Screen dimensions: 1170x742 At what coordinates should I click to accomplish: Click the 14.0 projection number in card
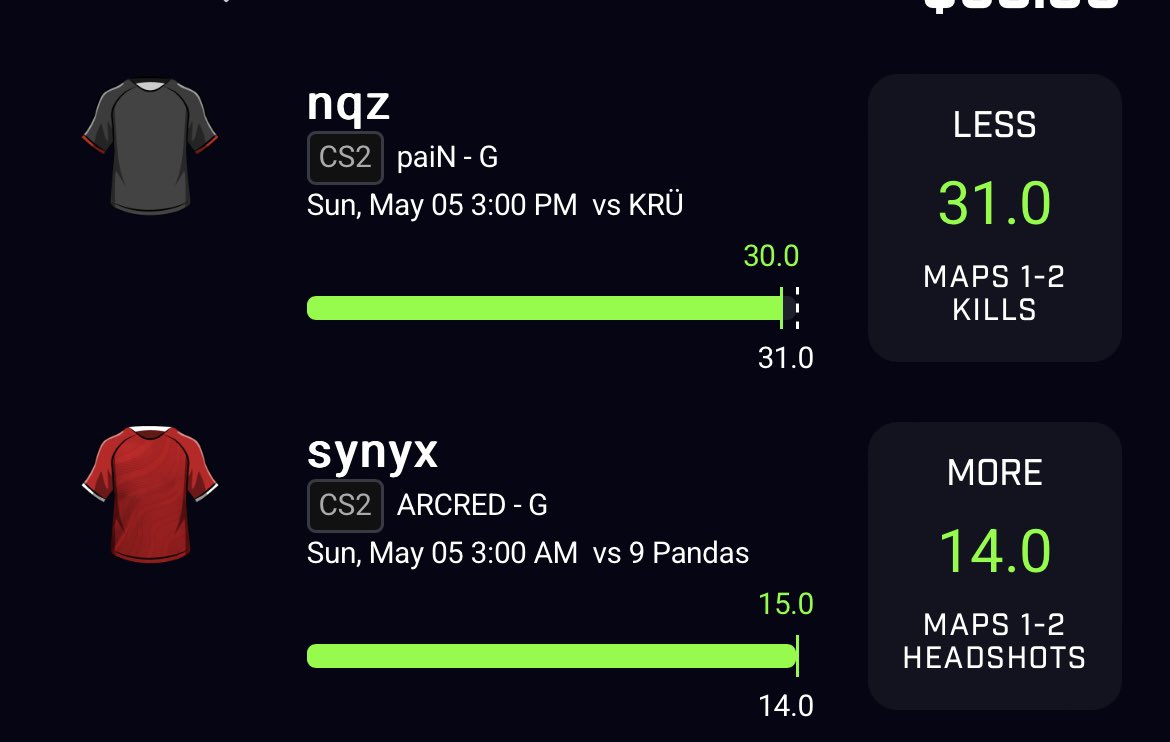coord(995,551)
